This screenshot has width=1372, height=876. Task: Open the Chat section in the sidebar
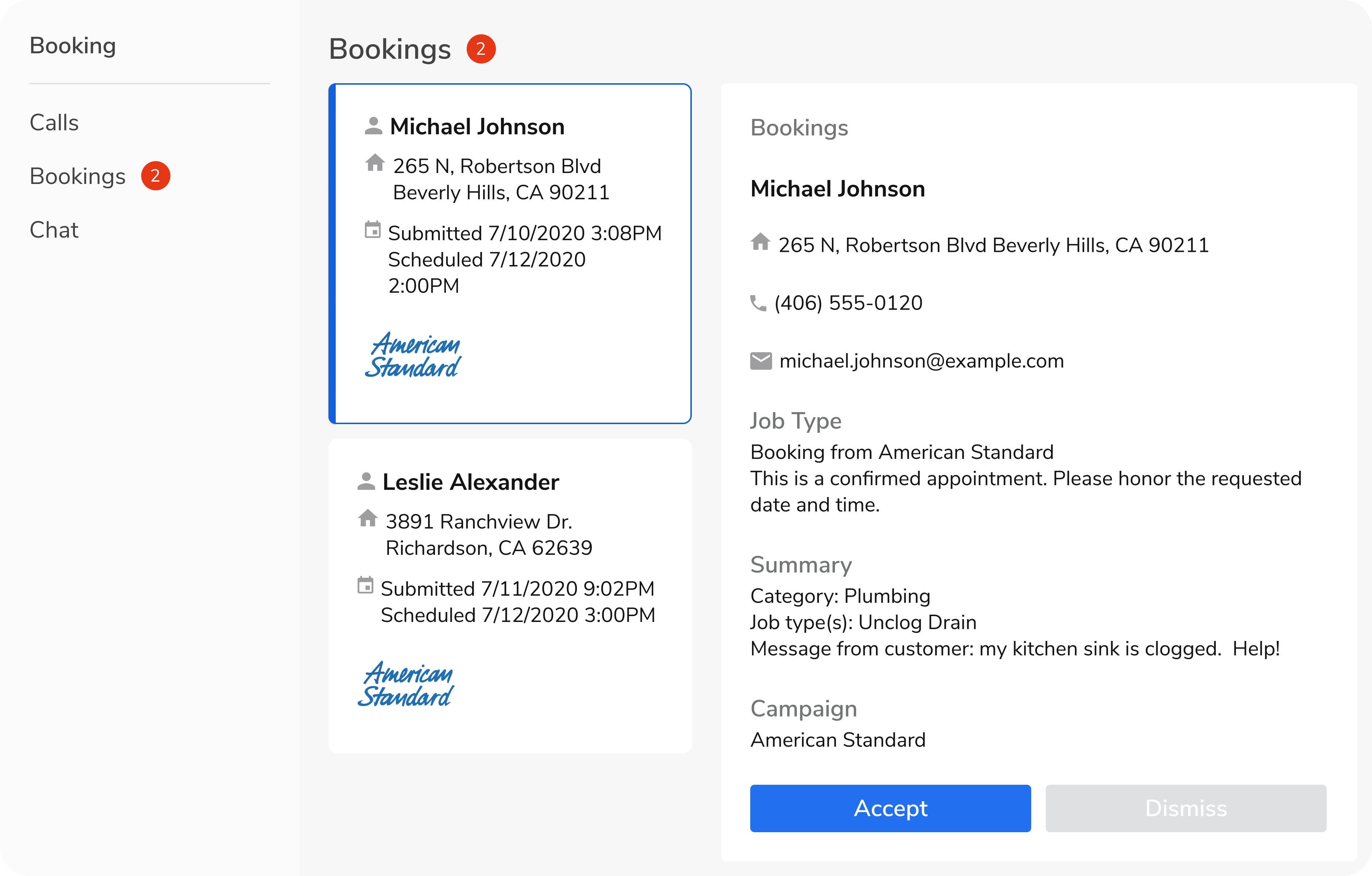(54, 230)
